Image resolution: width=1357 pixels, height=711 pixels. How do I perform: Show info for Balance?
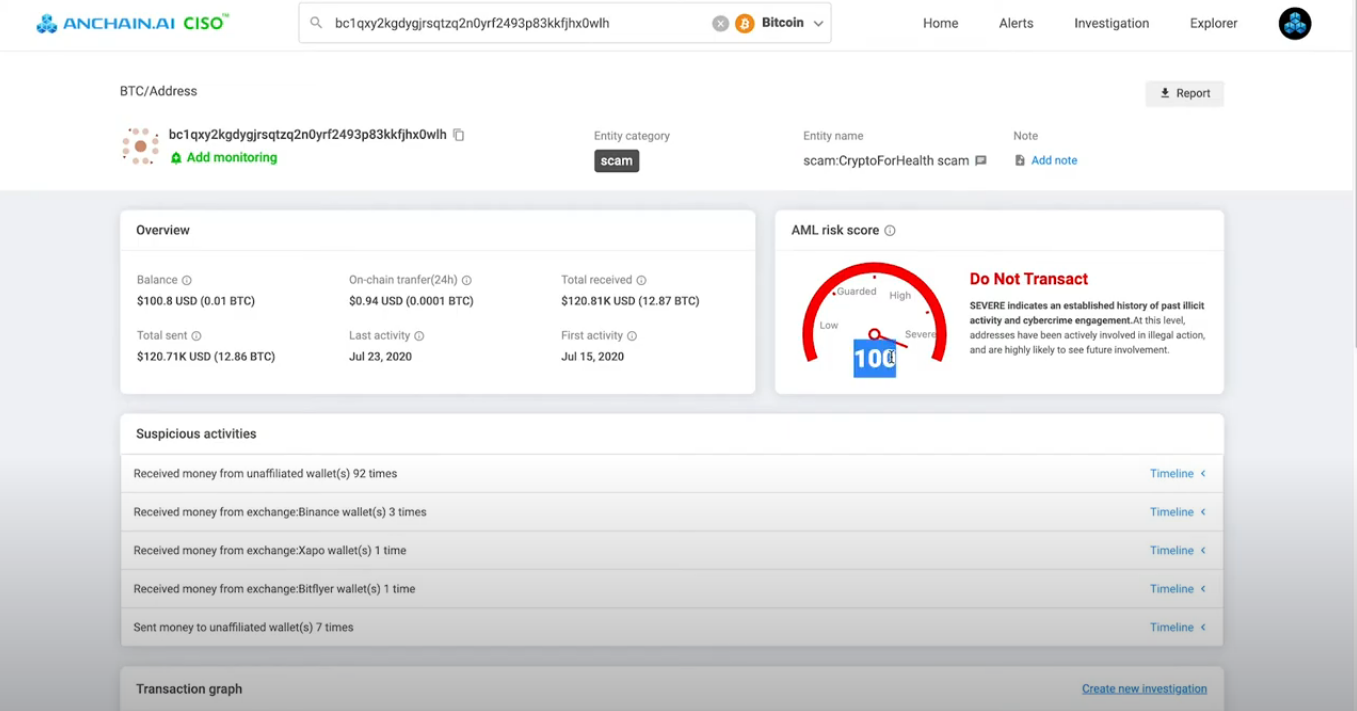tap(187, 281)
